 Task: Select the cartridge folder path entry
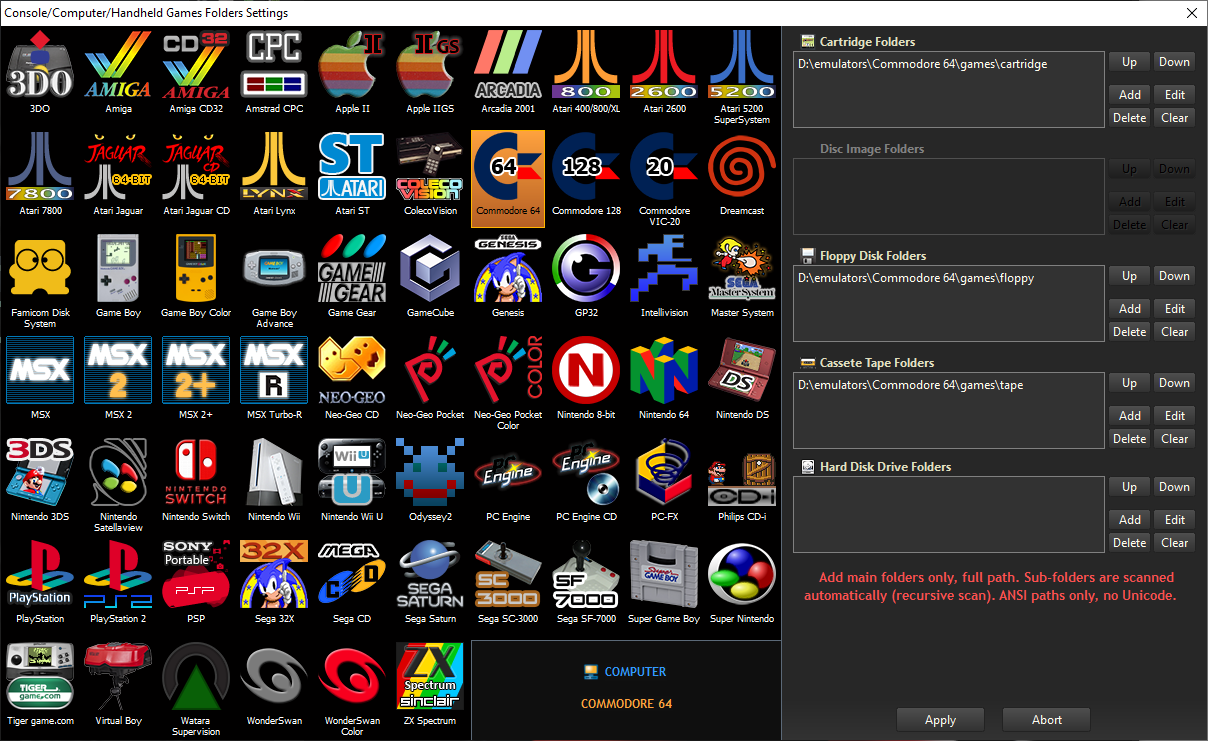click(923, 64)
